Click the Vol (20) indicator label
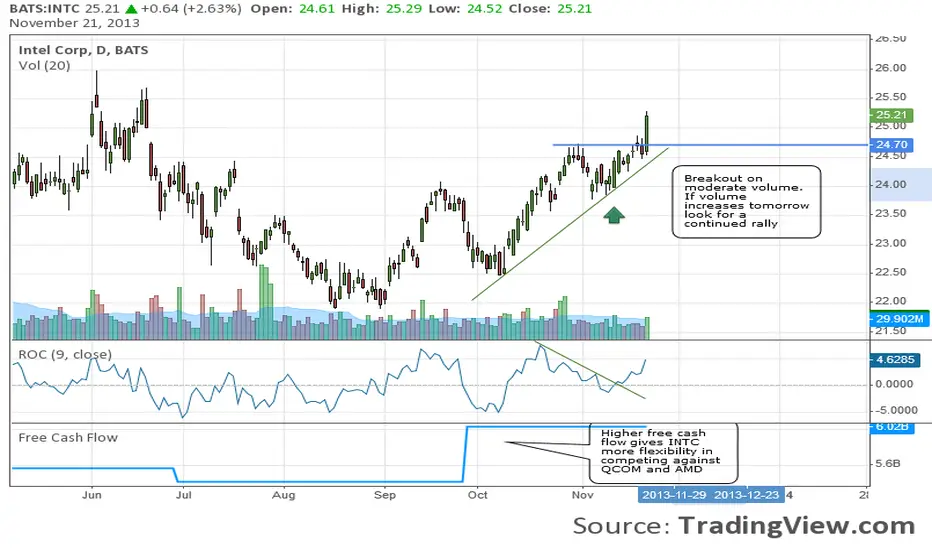 pos(44,65)
